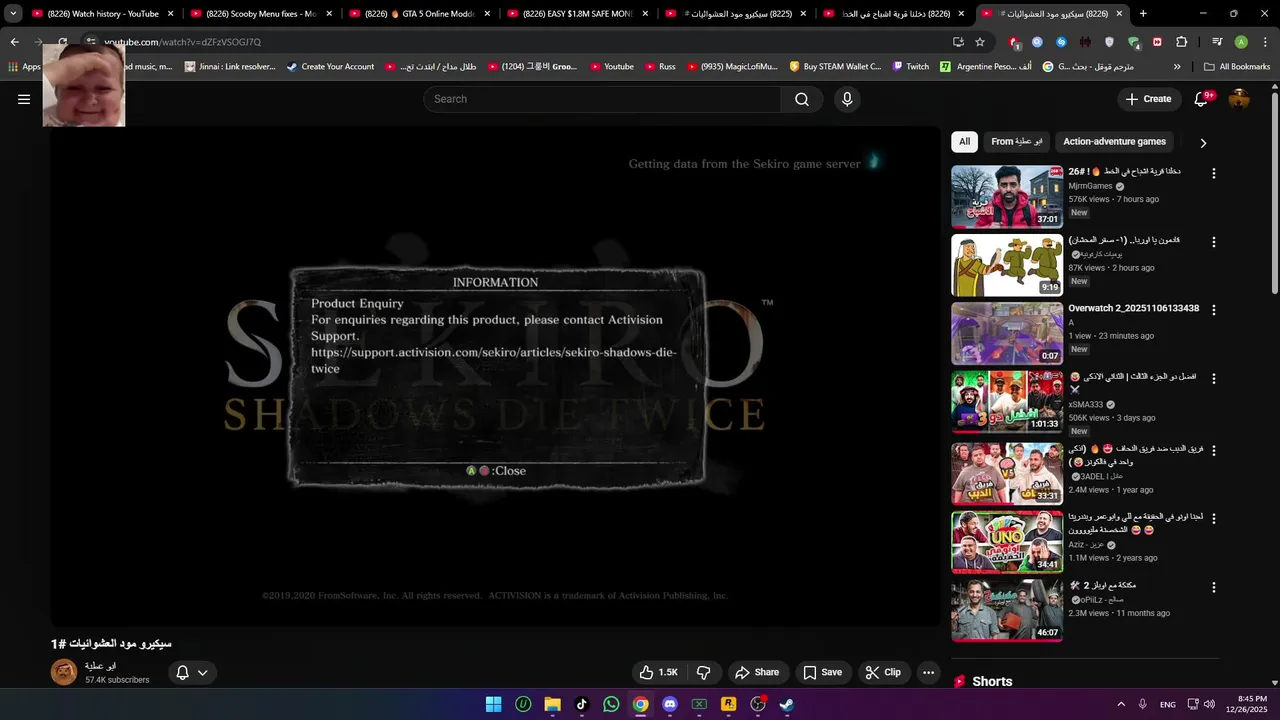
Task: Open Windows Start menu on taskbar
Action: [493, 704]
